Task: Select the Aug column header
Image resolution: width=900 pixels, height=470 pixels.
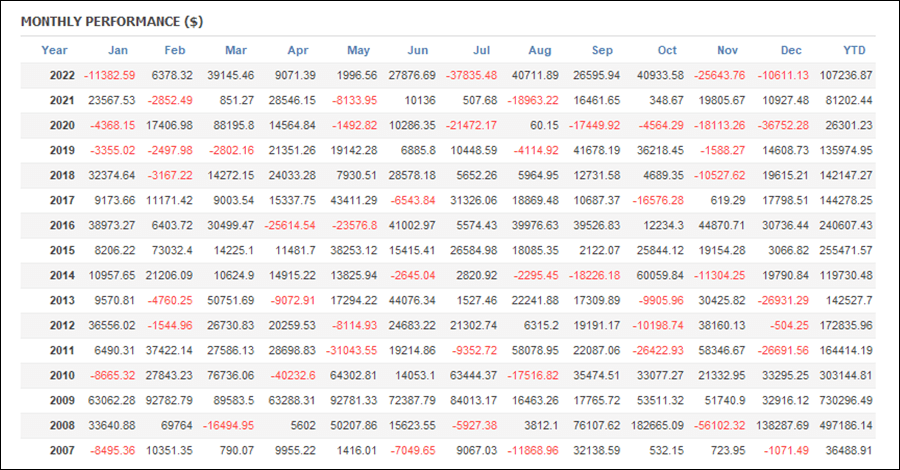Action: coord(540,51)
